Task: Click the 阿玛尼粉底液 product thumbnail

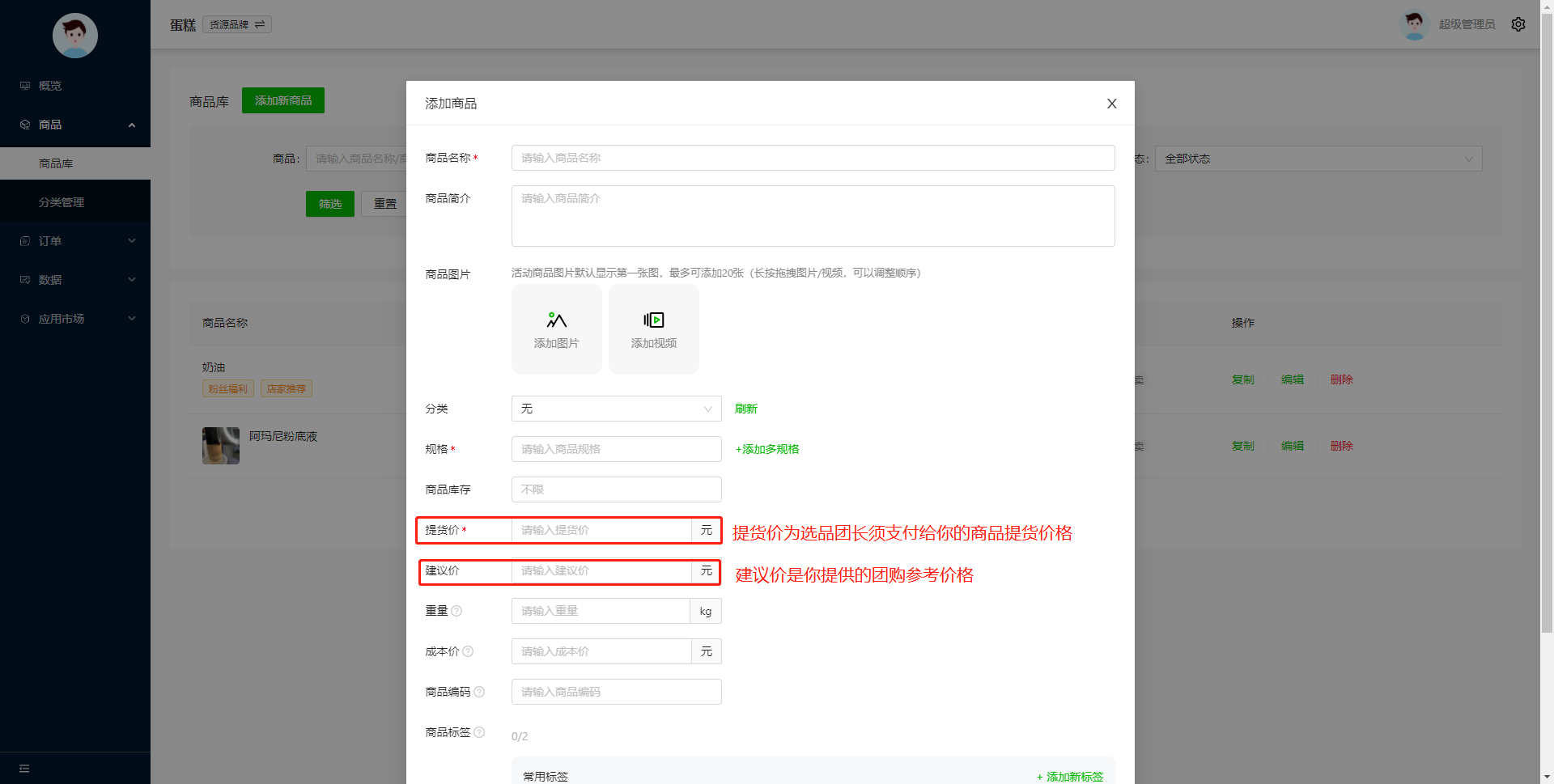Action: (x=221, y=446)
